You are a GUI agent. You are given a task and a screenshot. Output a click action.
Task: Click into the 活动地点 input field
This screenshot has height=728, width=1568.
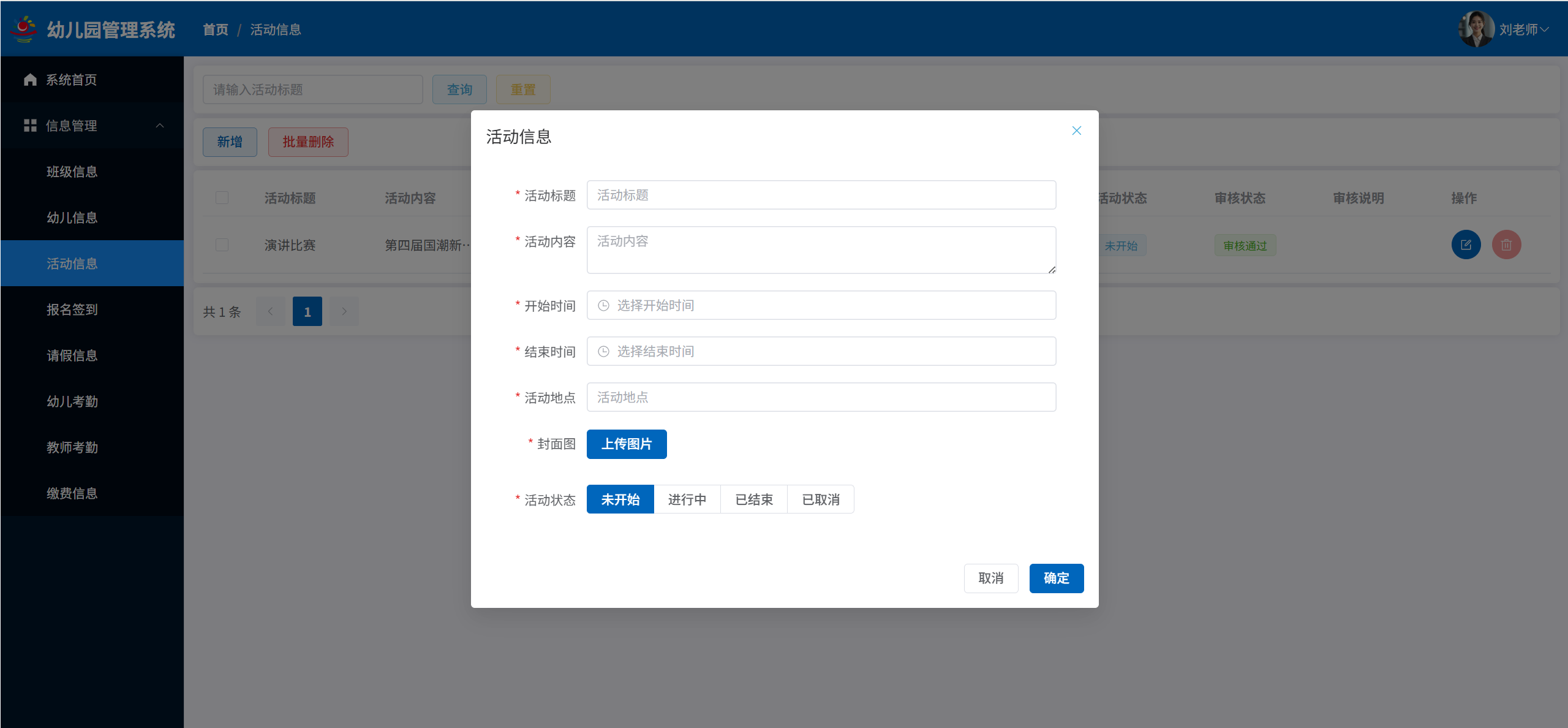pos(821,397)
